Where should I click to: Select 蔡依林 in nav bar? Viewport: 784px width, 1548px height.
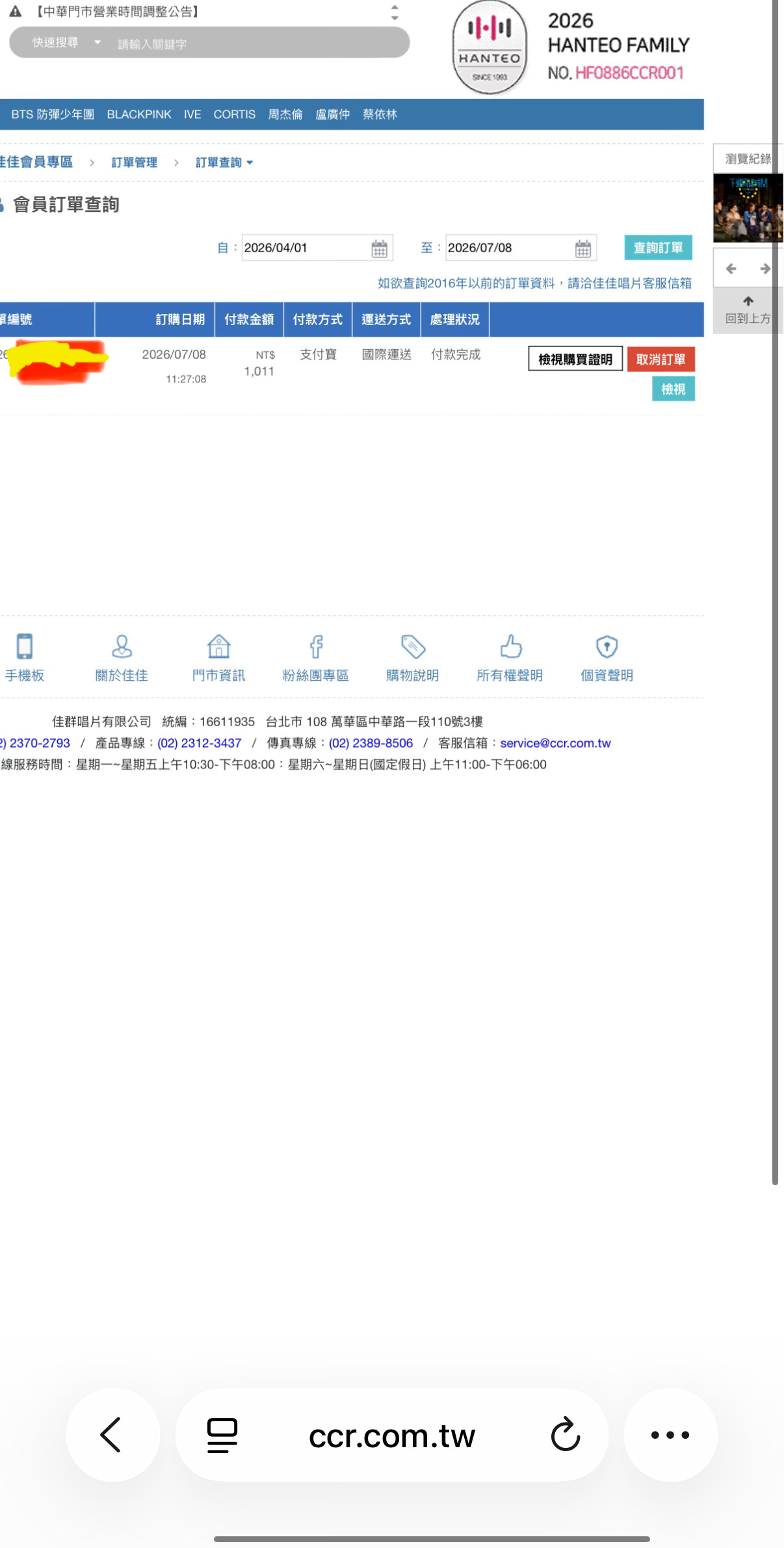380,114
